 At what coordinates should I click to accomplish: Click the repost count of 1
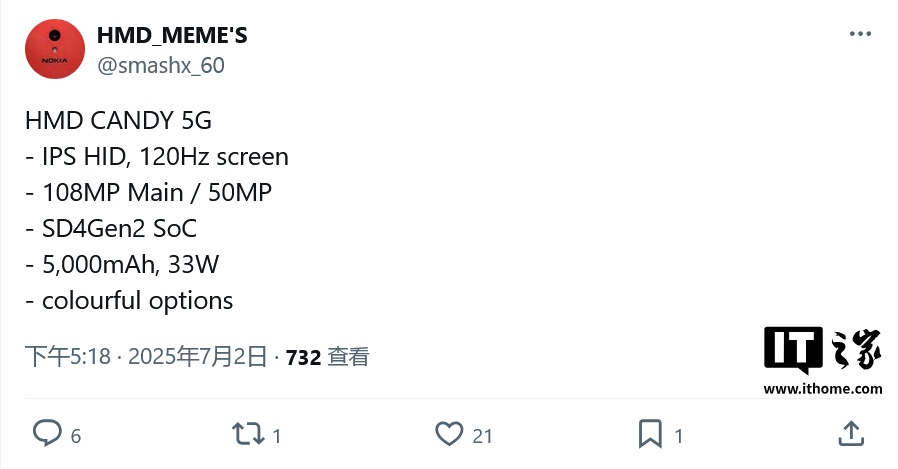click(277, 435)
